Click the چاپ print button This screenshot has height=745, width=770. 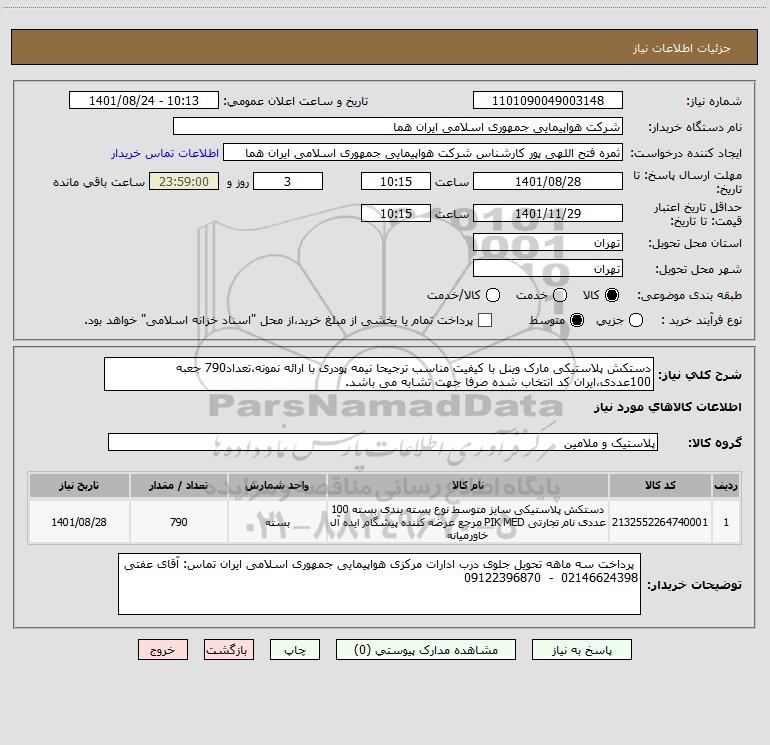pyautogui.click(x=295, y=650)
